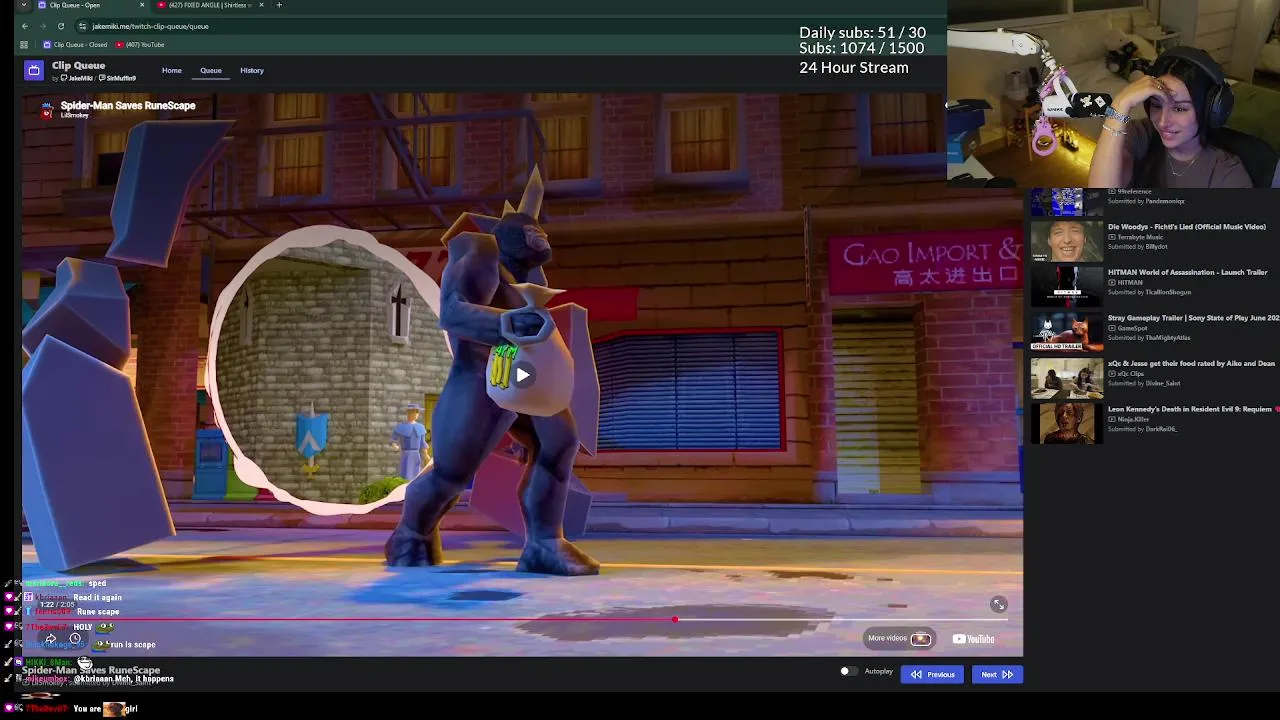The height and width of the screenshot is (720, 1280).
Task: Switch to FIXED ANGLE YouTube browser tab
Action: click(x=205, y=5)
